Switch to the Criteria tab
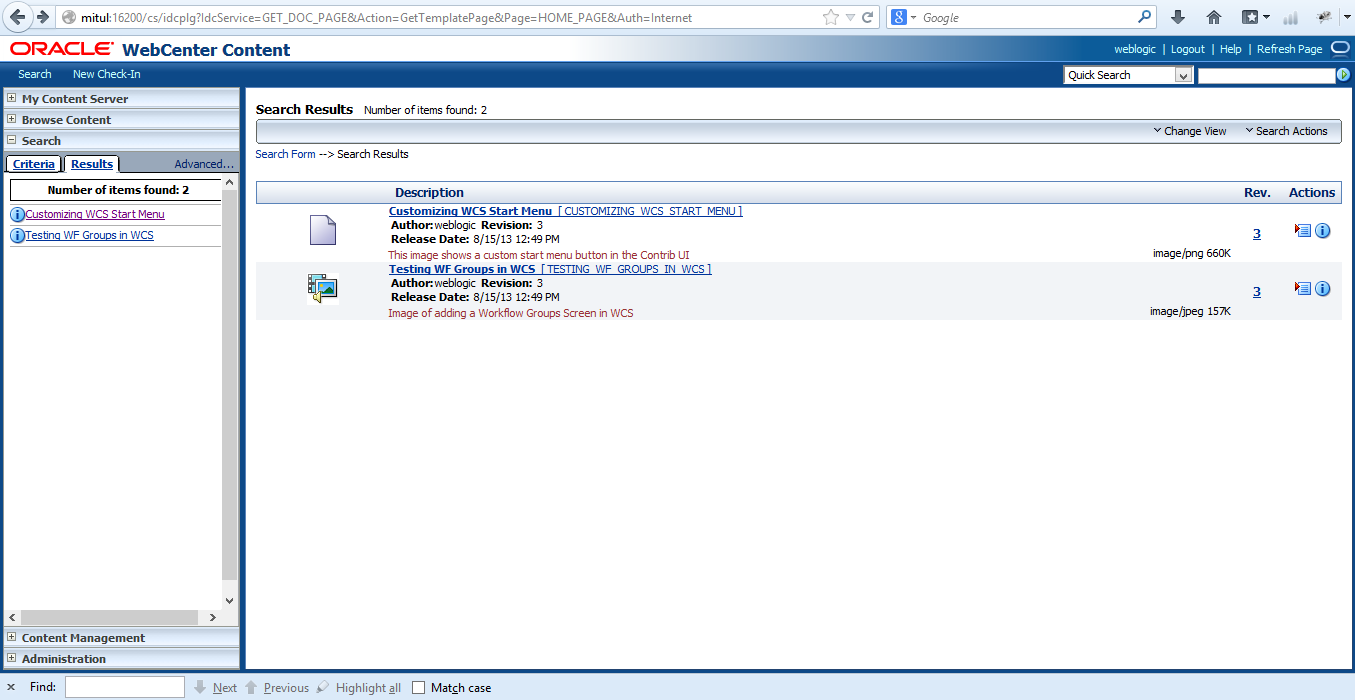 [x=33, y=163]
